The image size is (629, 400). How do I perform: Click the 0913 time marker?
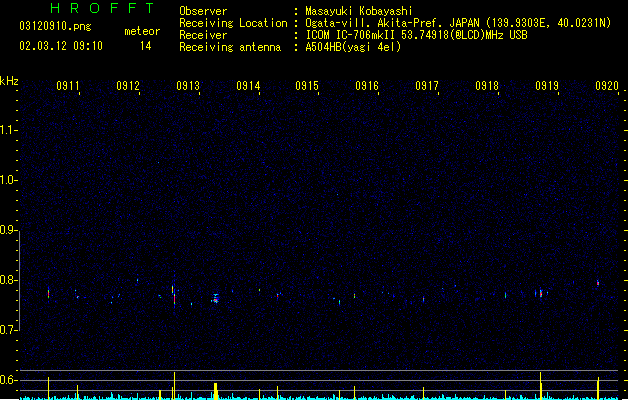188,86
